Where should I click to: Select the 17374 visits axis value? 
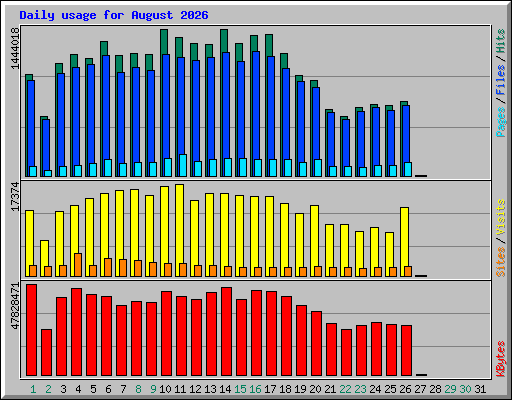pos(15,197)
